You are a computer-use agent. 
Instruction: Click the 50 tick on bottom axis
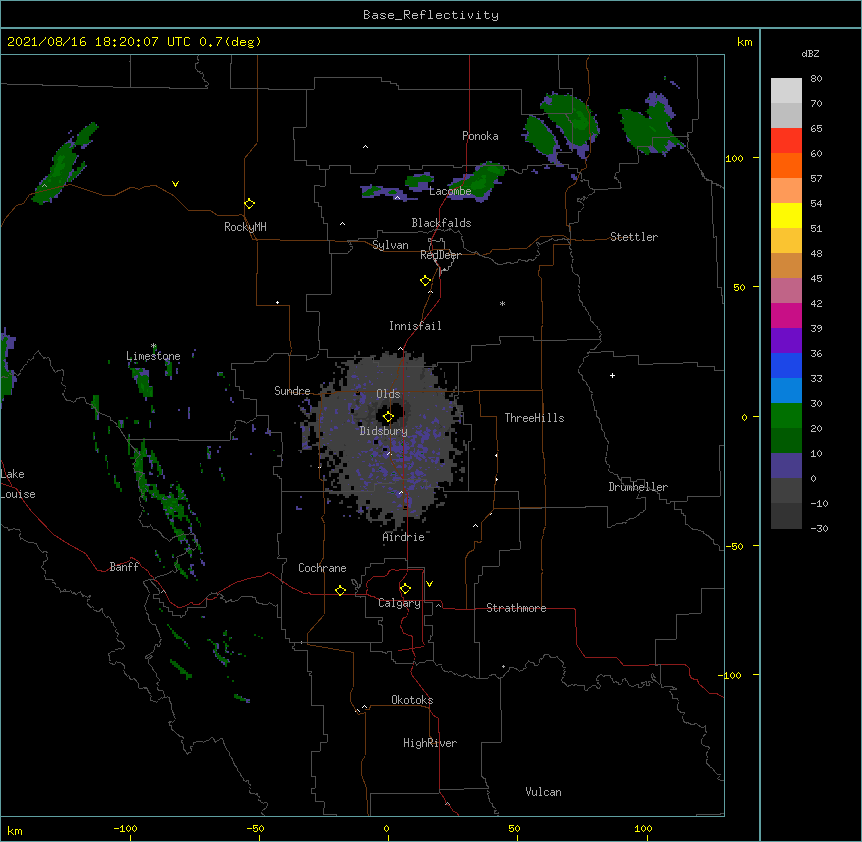click(x=515, y=828)
